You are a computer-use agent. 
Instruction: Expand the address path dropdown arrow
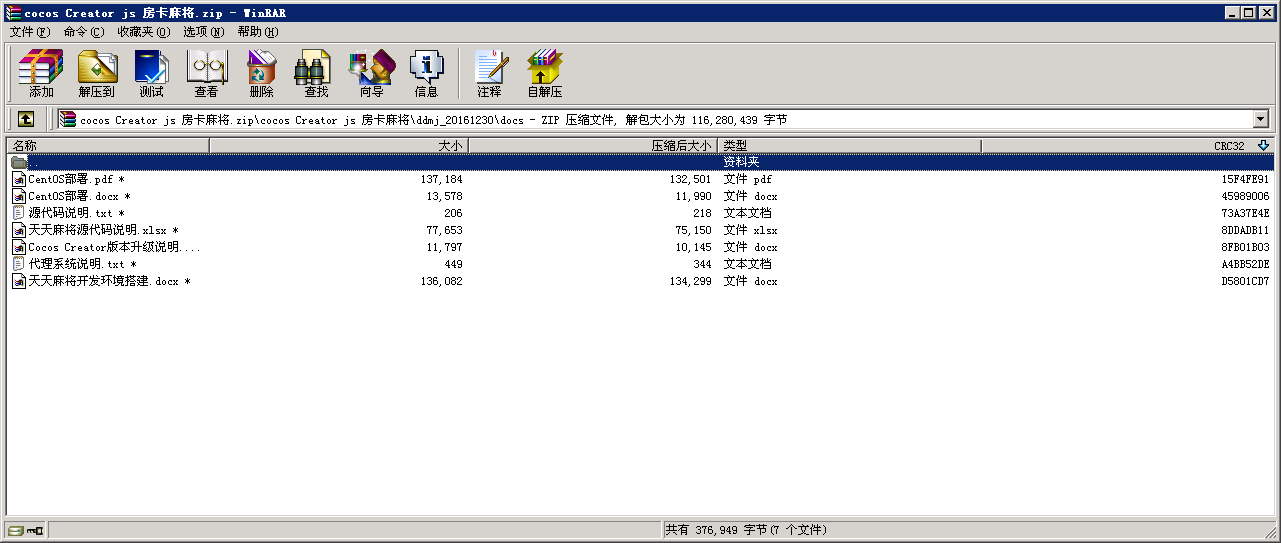(1260, 119)
